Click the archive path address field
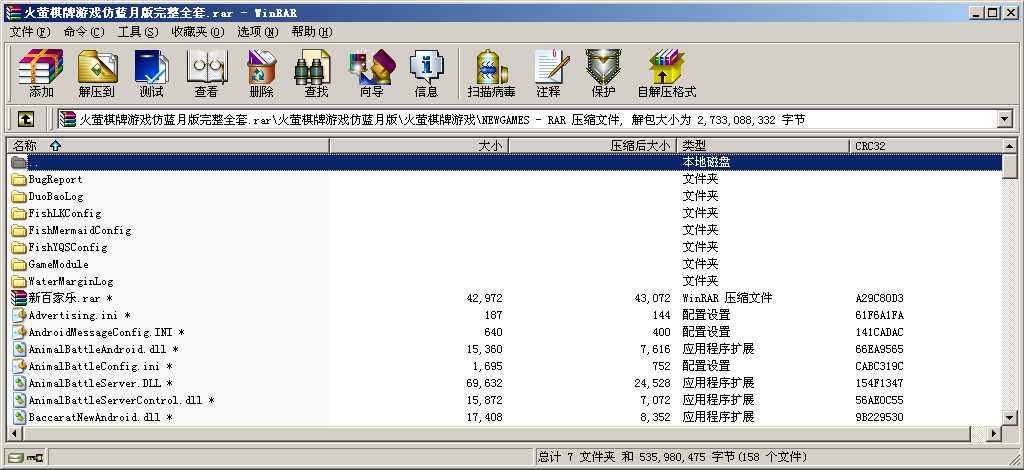The height and width of the screenshot is (470, 1024). point(526,119)
